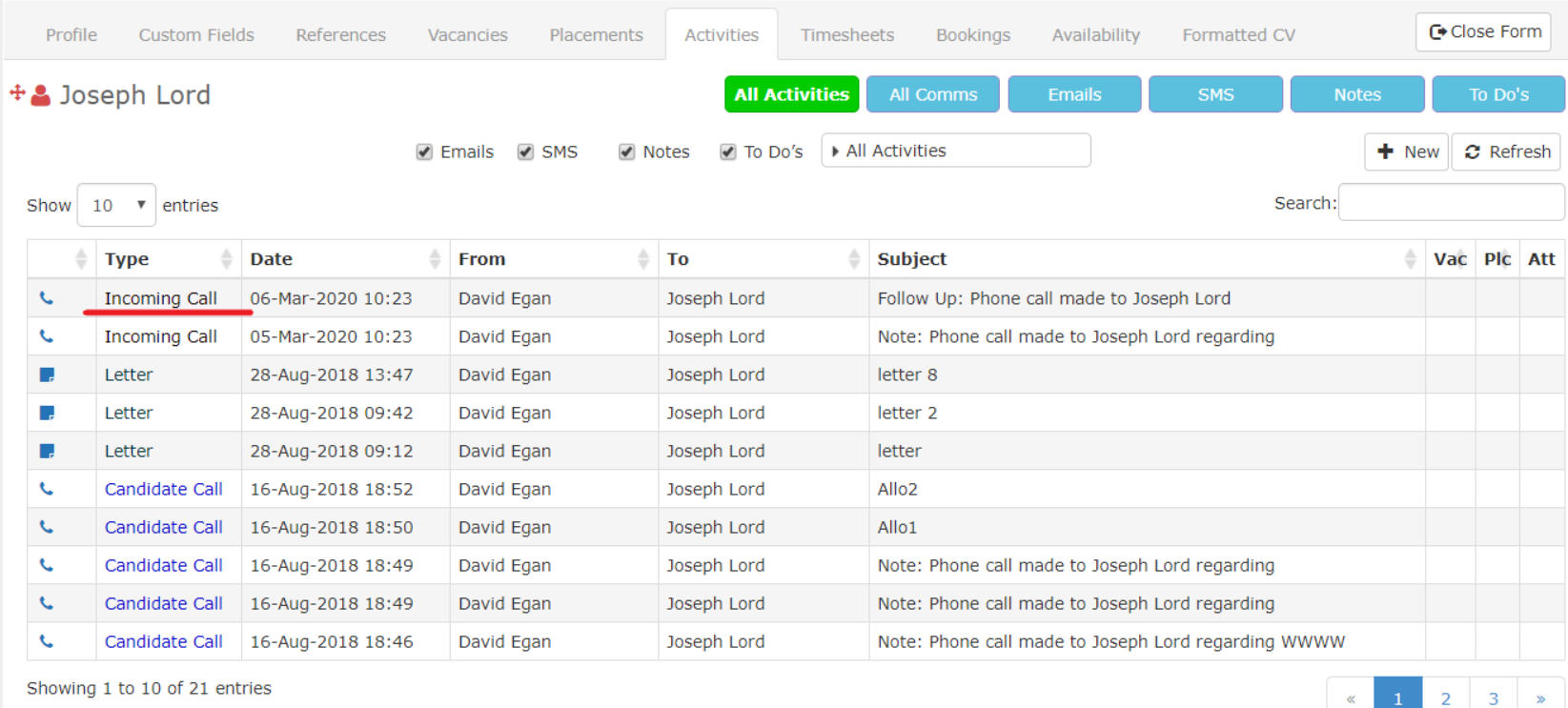1568x708 pixels.
Task: Switch to the Timesheets tab
Action: pos(847,35)
